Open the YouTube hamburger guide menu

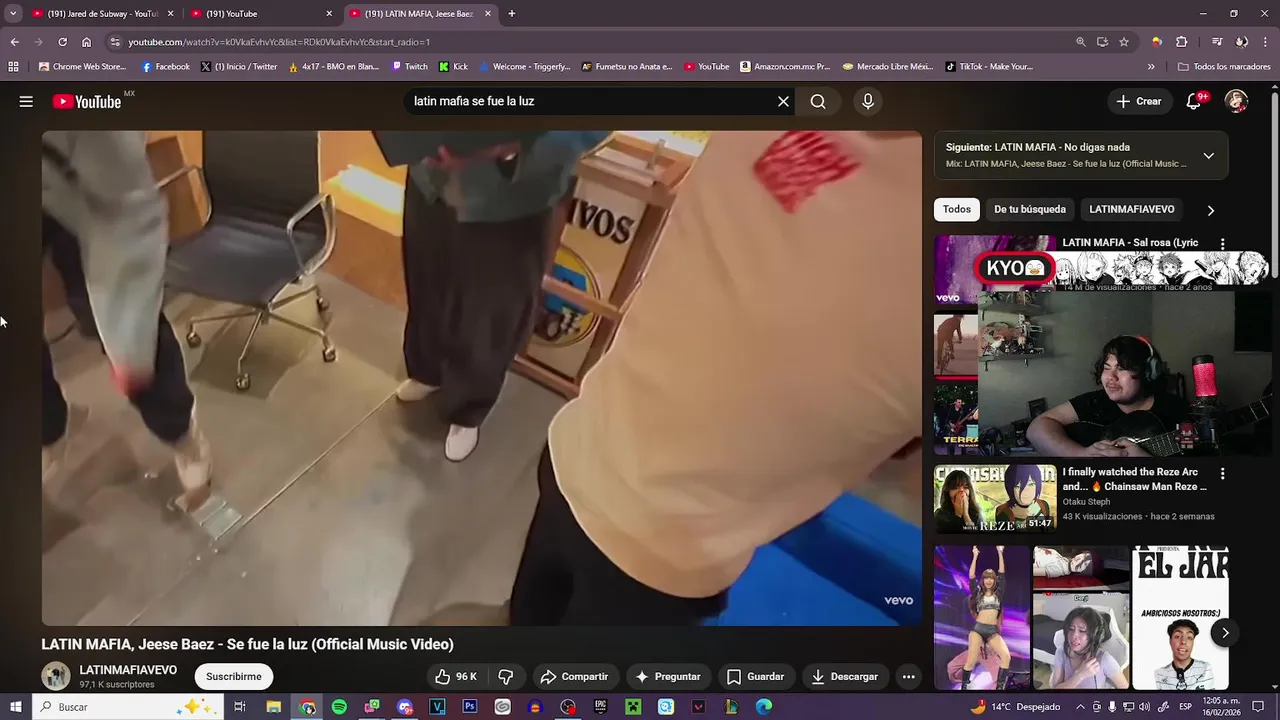[x=26, y=101]
